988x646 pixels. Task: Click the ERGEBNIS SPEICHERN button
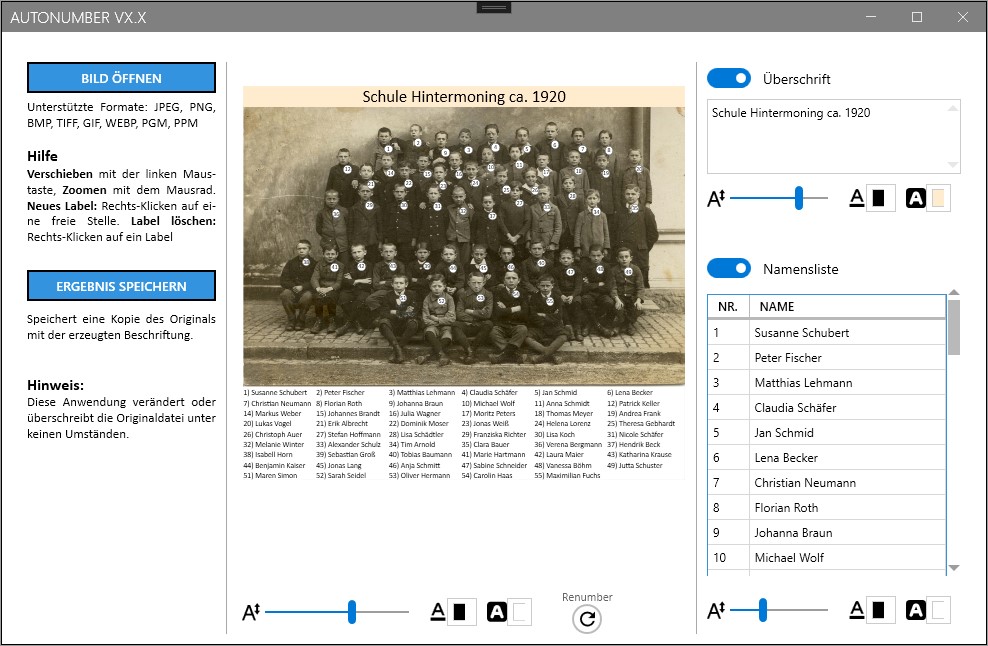pos(121,286)
